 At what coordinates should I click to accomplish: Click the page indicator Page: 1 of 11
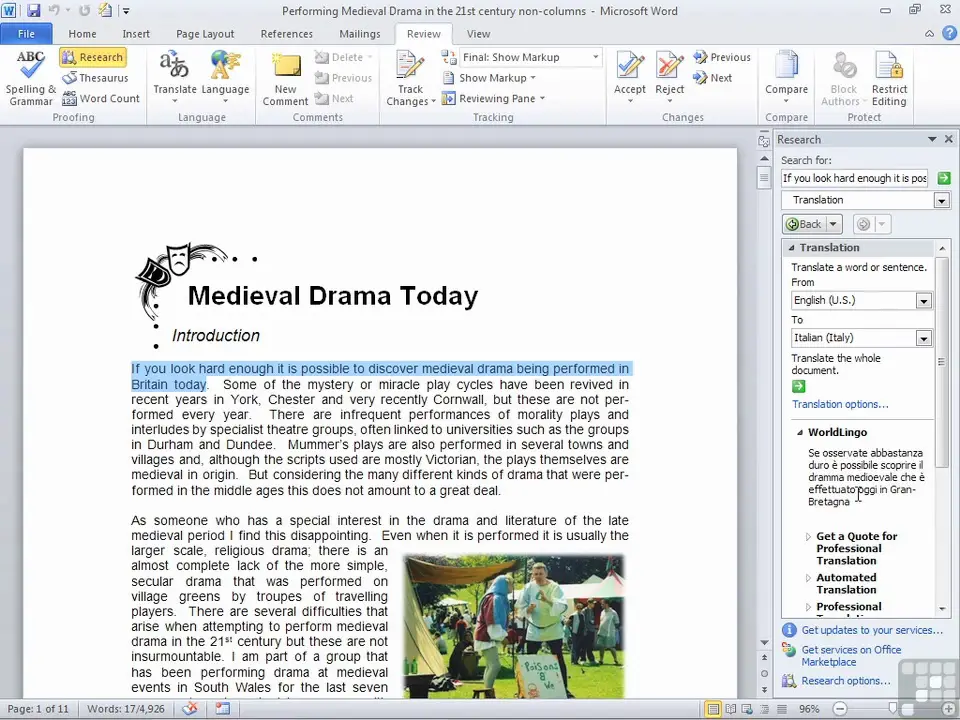coord(38,709)
